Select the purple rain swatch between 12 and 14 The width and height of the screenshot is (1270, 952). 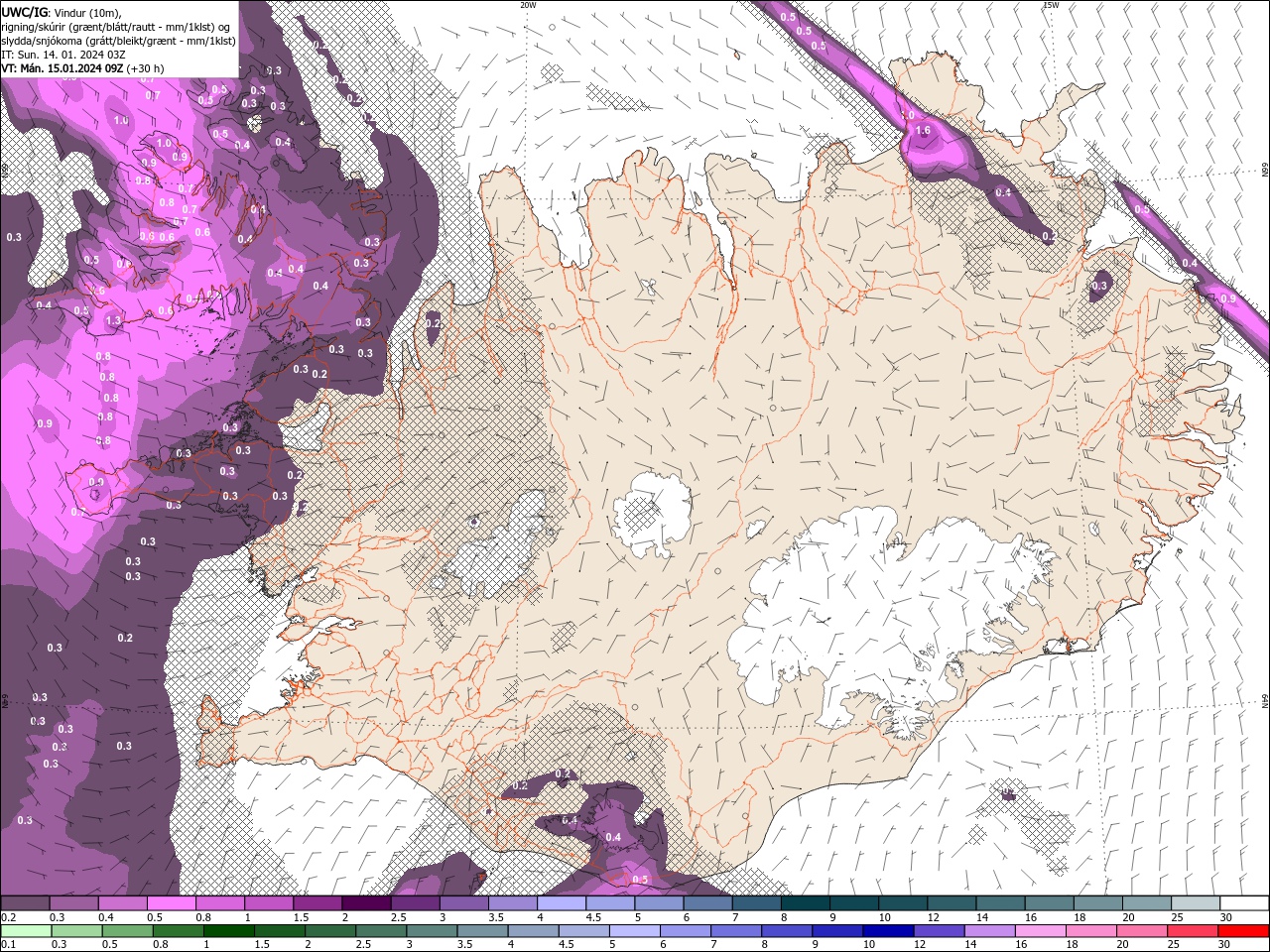[938, 931]
